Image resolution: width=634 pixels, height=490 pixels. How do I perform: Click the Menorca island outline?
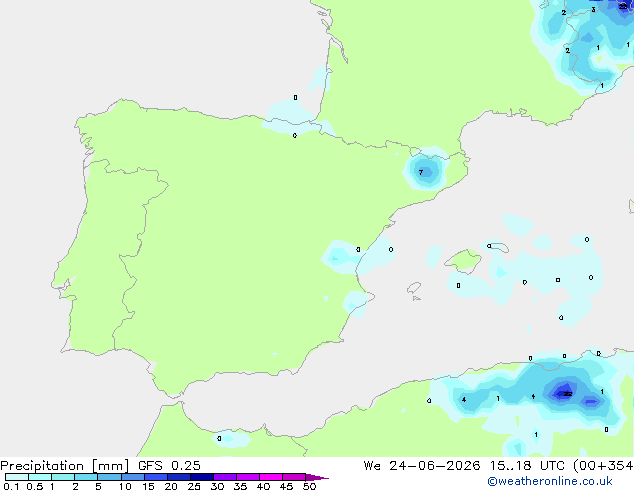[x=499, y=247]
